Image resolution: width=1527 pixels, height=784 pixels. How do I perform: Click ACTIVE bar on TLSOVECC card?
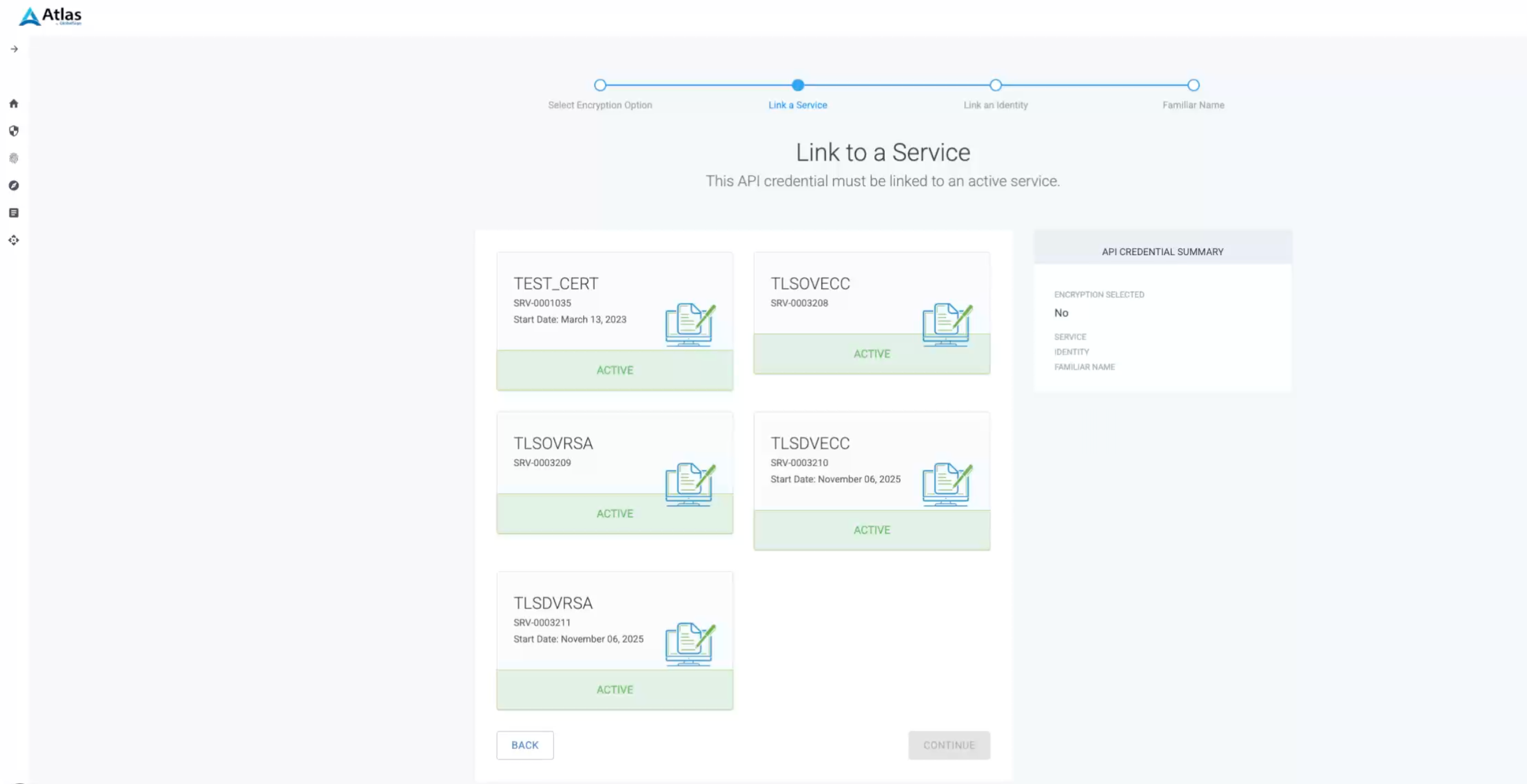coord(871,354)
